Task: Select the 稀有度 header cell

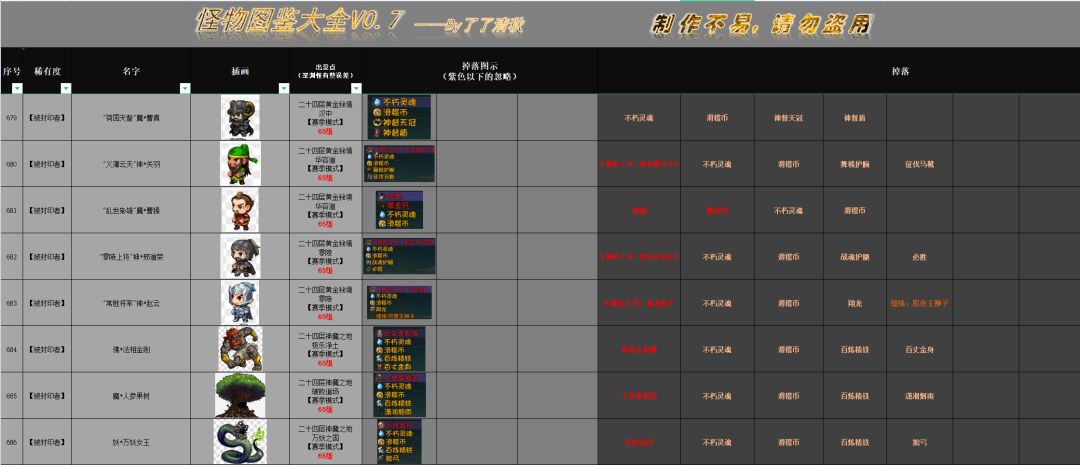Action: coord(48,70)
